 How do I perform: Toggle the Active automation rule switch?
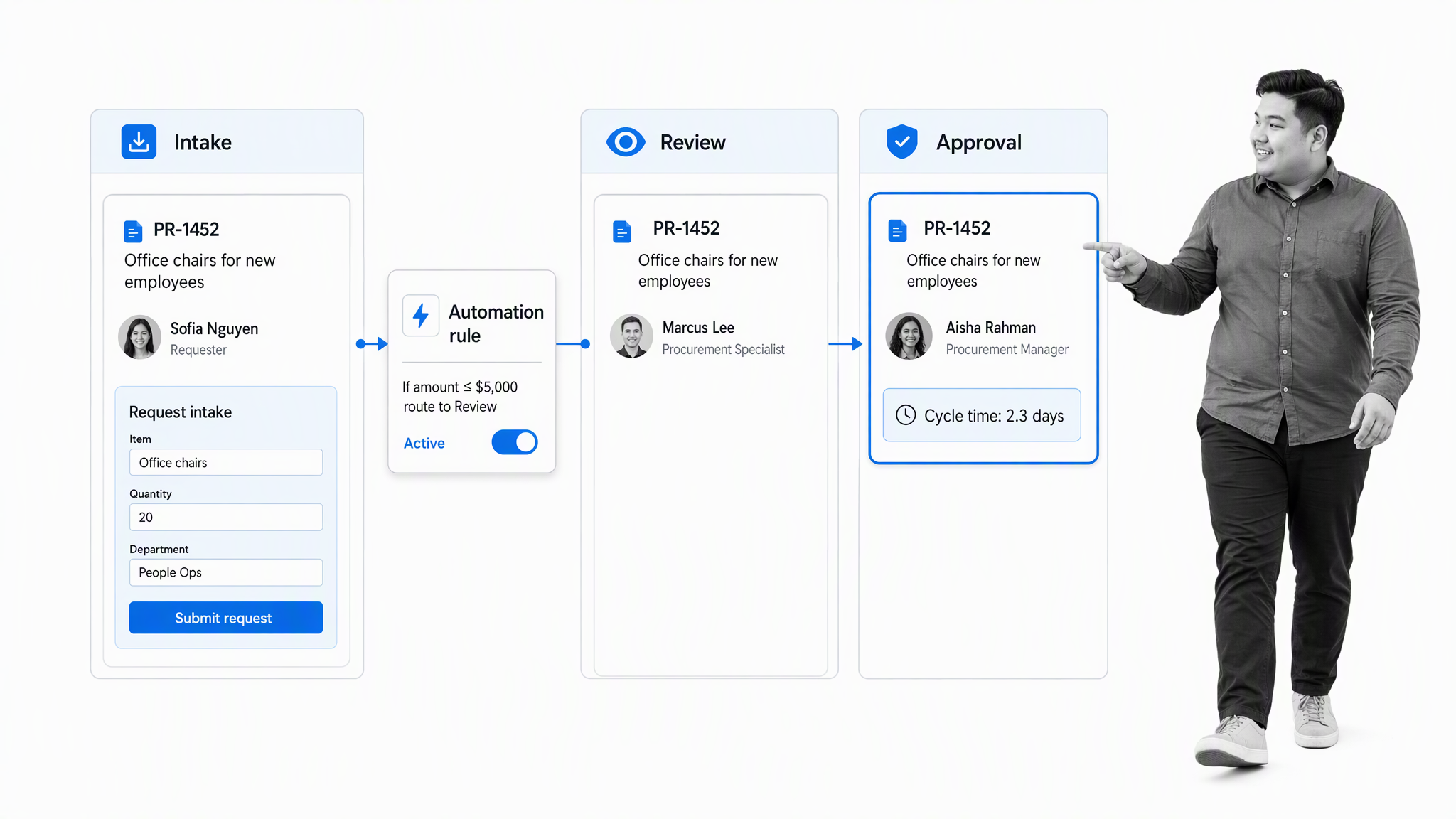click(515, 442)
